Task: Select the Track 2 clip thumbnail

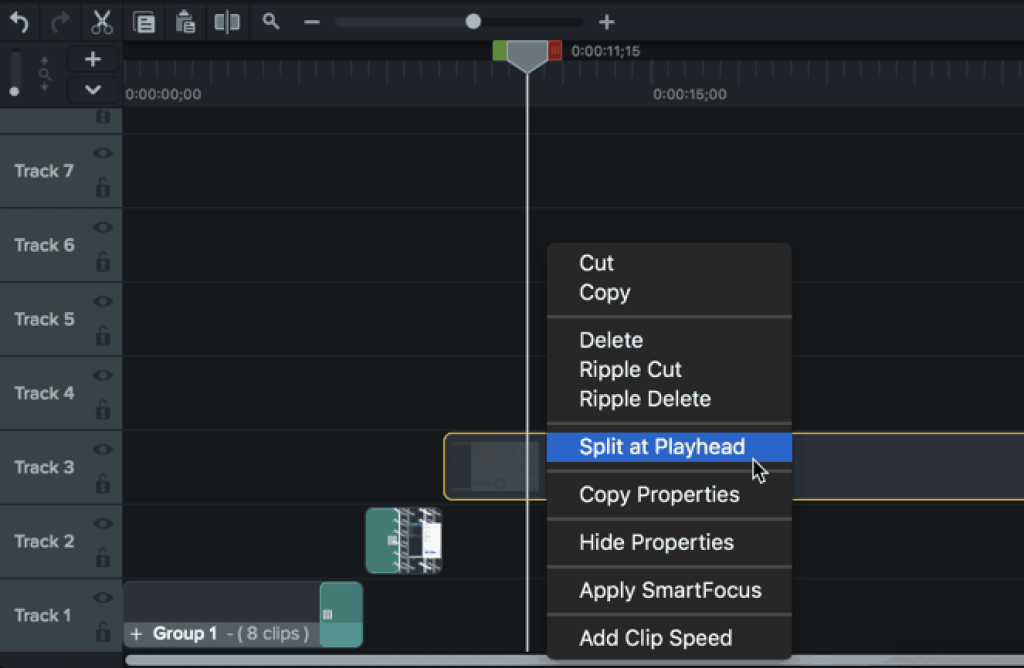Action: click(404, 540)
